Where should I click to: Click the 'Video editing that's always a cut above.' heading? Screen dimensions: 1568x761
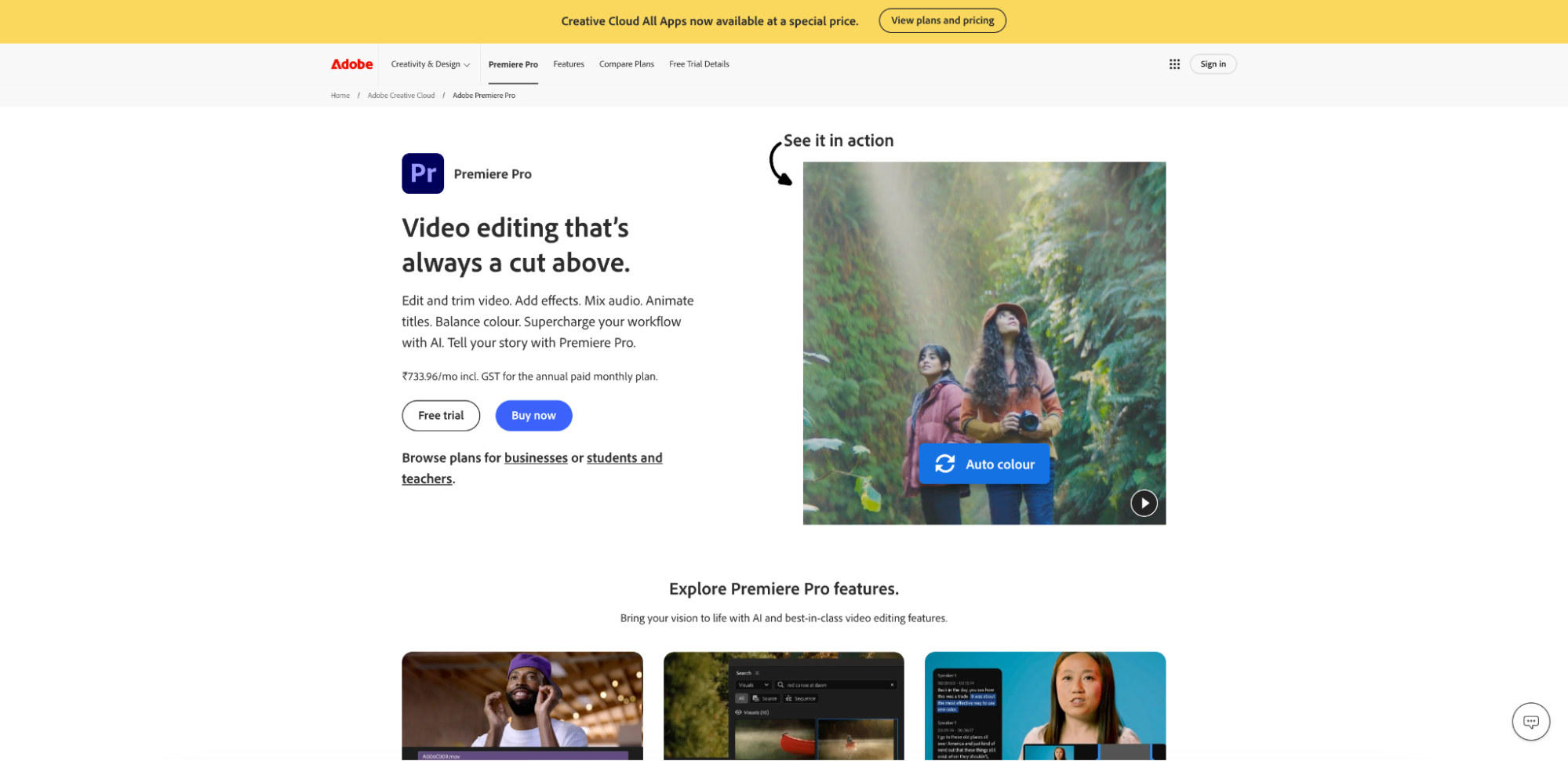[516, 245]
